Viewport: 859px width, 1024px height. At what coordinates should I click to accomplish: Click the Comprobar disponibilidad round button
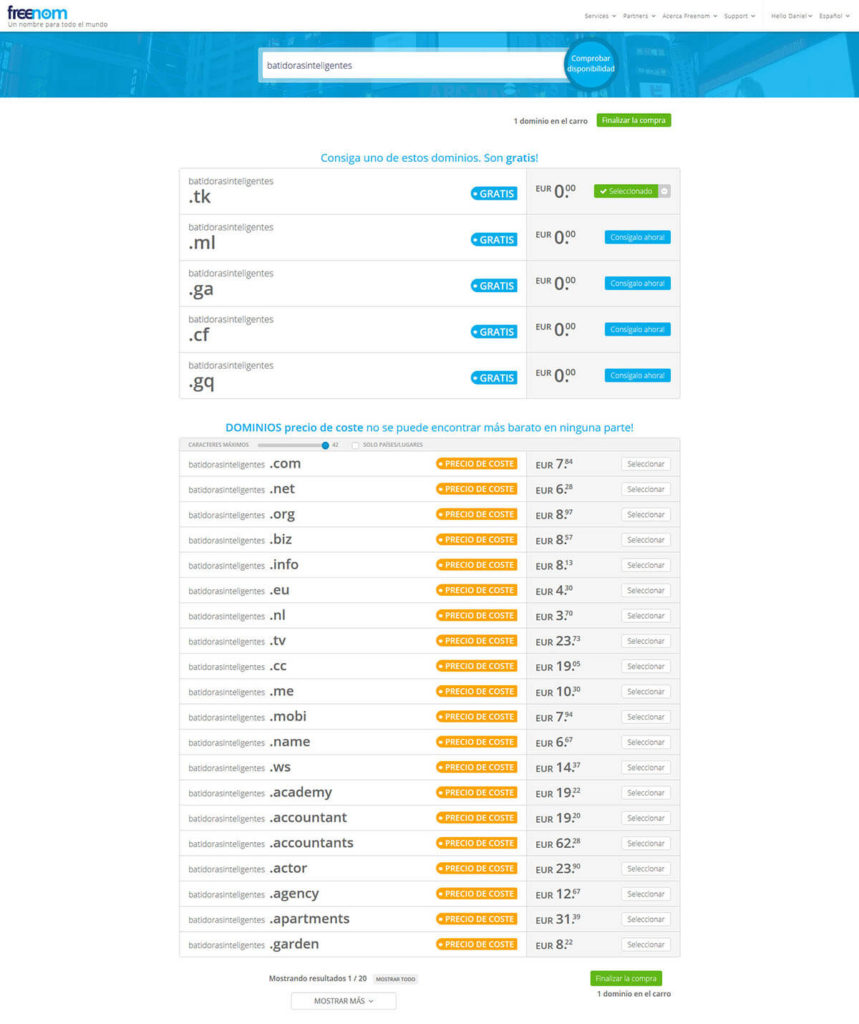(591, 64)
